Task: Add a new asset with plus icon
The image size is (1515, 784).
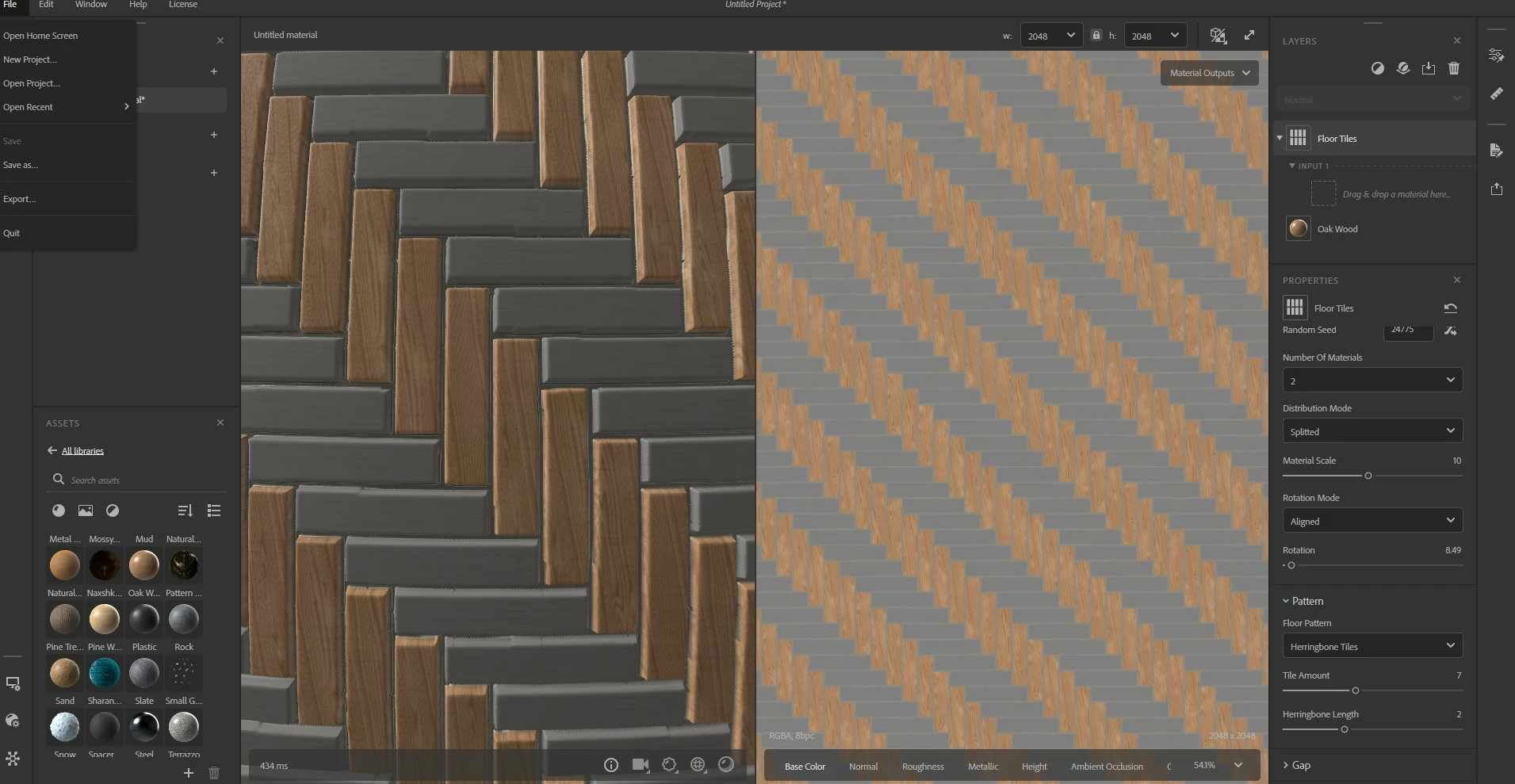Action: 189,773
